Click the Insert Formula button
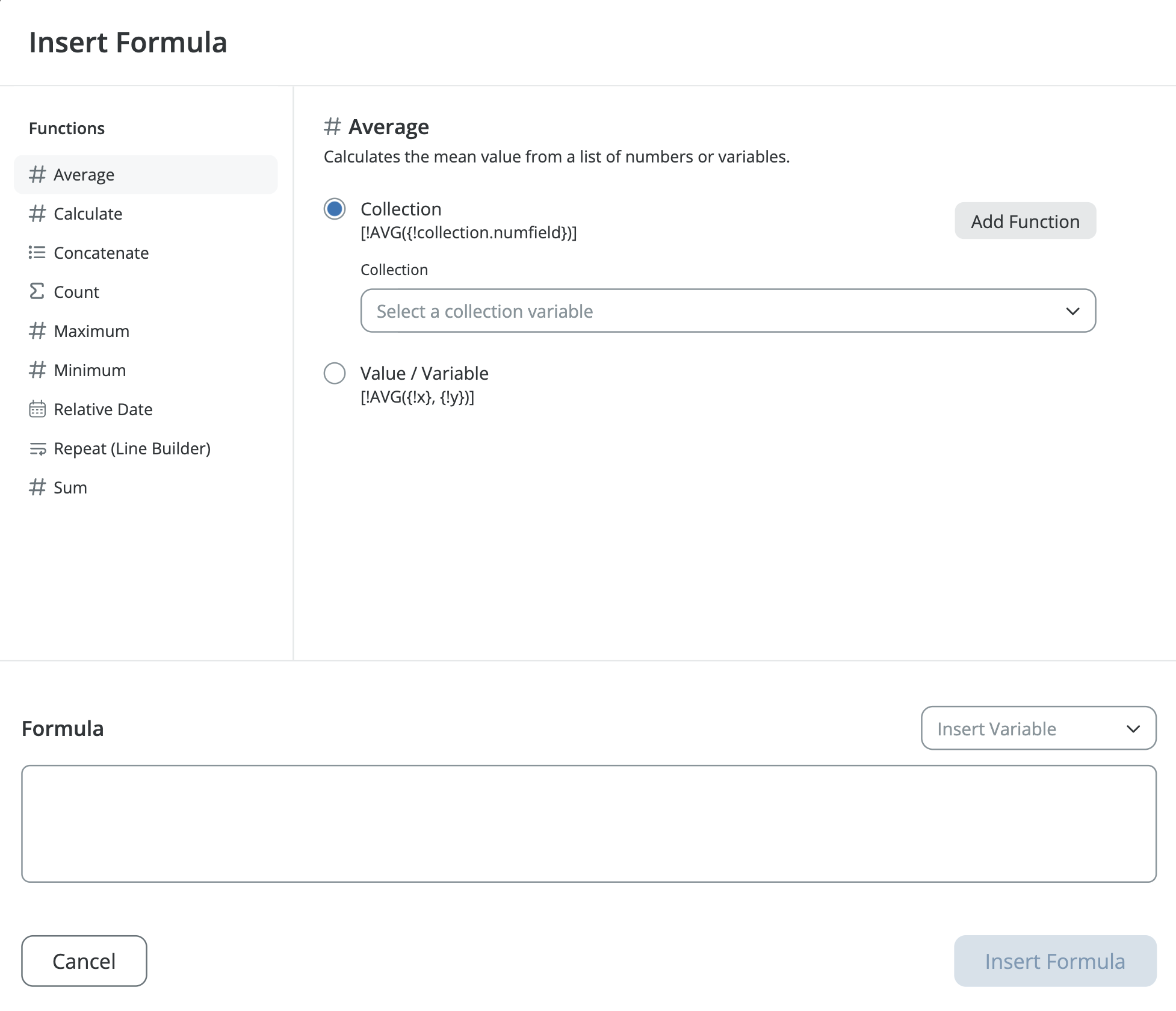This screenshot has height=1011, width=1176. click(1055, 961)
